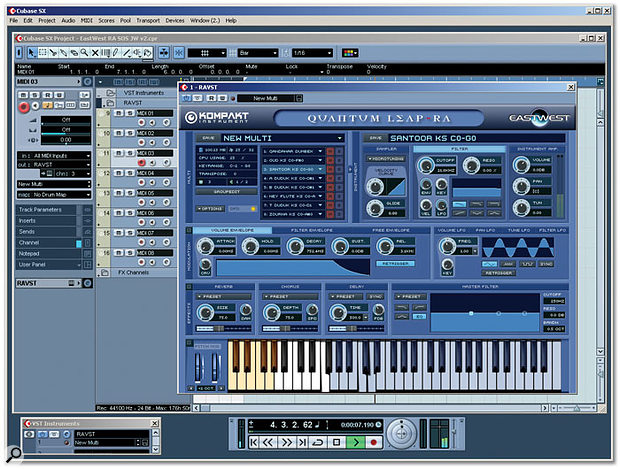Pick the Glue tool in the toolbar
Image resolution: width=620 pixels, height=469 pixels.
pyautogui.click(x=63, y=53)
